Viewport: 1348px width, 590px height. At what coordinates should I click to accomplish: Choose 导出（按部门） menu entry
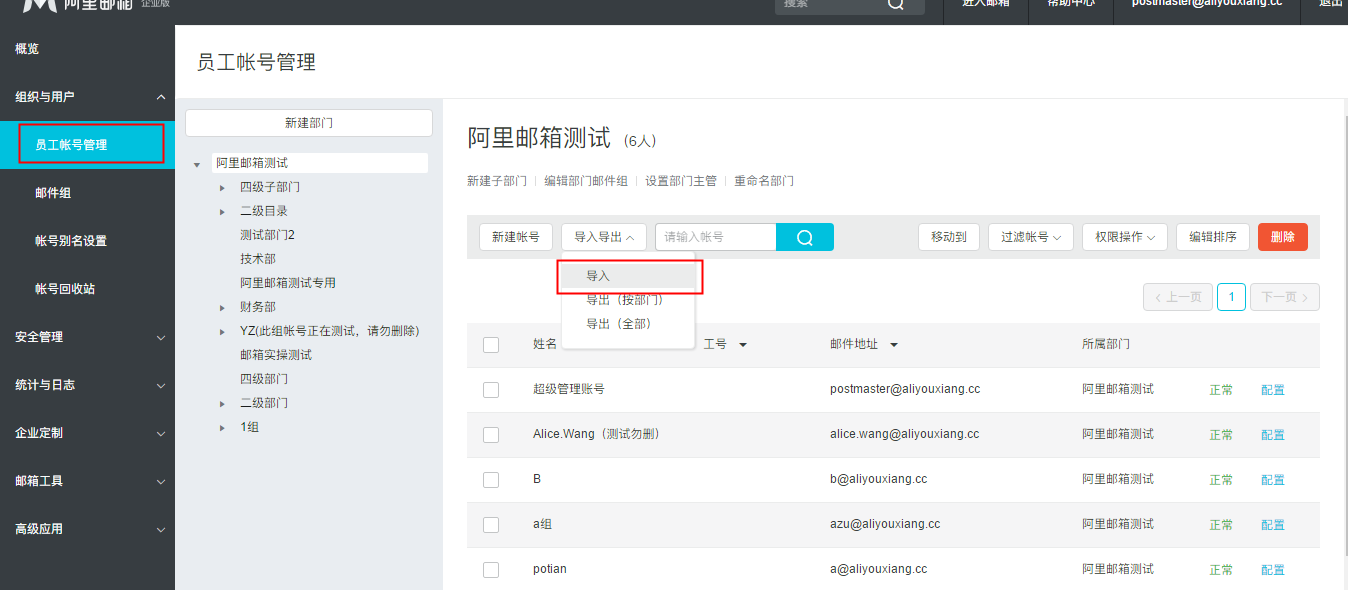pyautogui.click(x=628, y=300)
